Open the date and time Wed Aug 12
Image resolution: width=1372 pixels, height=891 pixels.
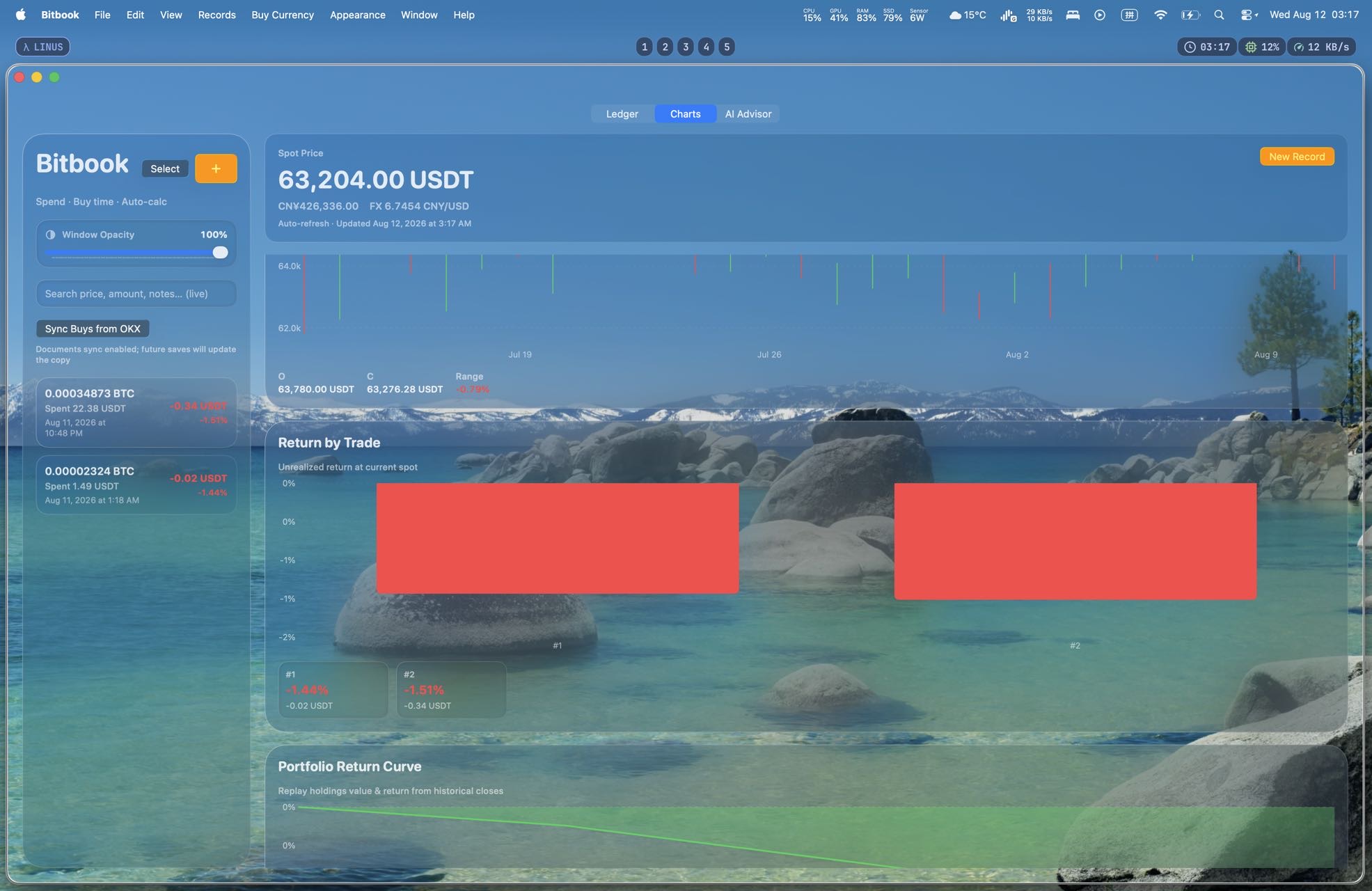(x=1314, y=15)
